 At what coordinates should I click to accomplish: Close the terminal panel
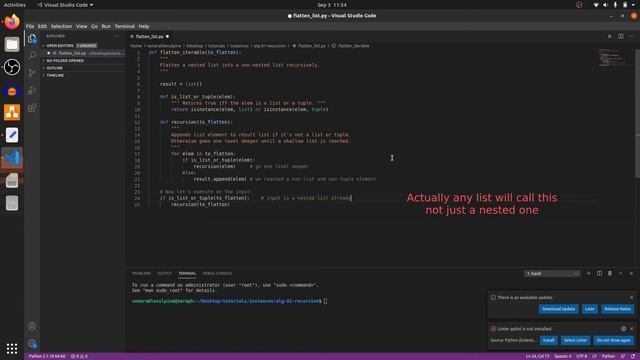(631, 273)
